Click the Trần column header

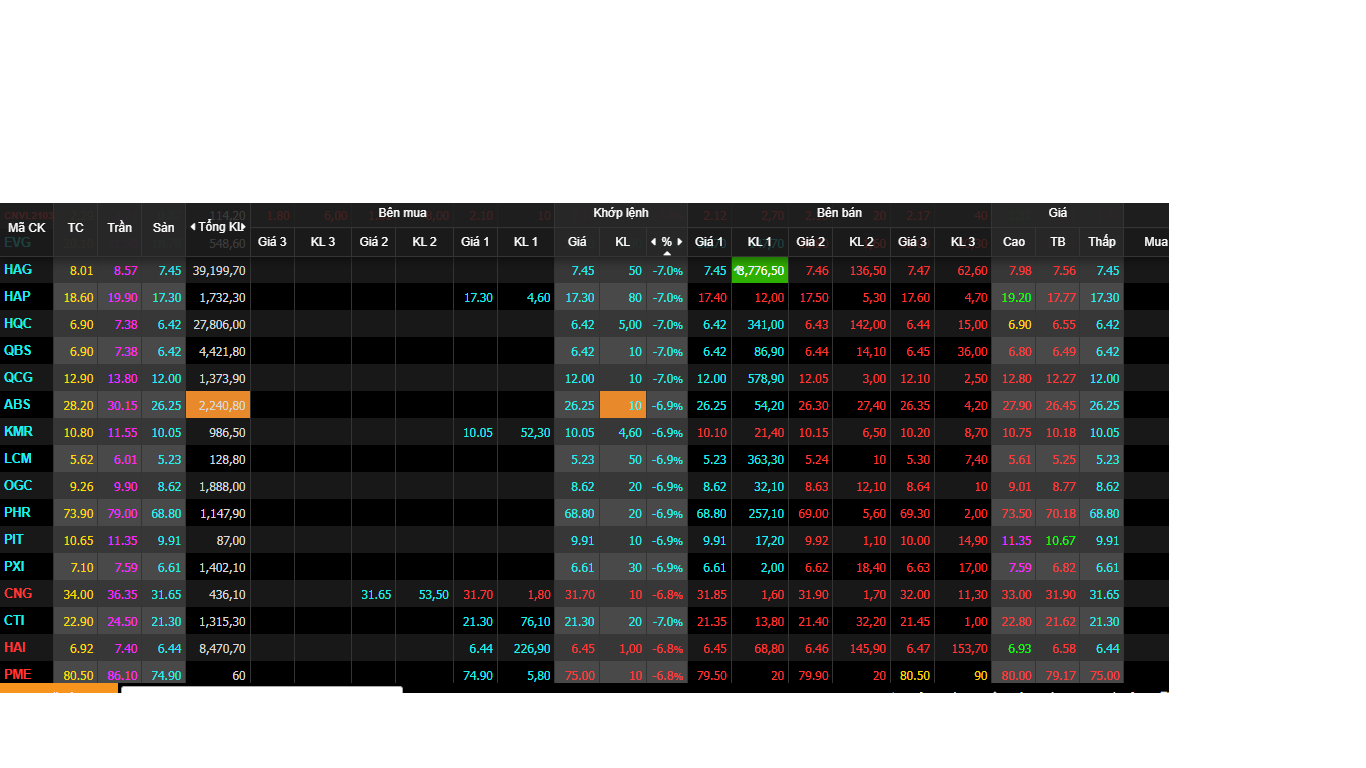[120, 228]
